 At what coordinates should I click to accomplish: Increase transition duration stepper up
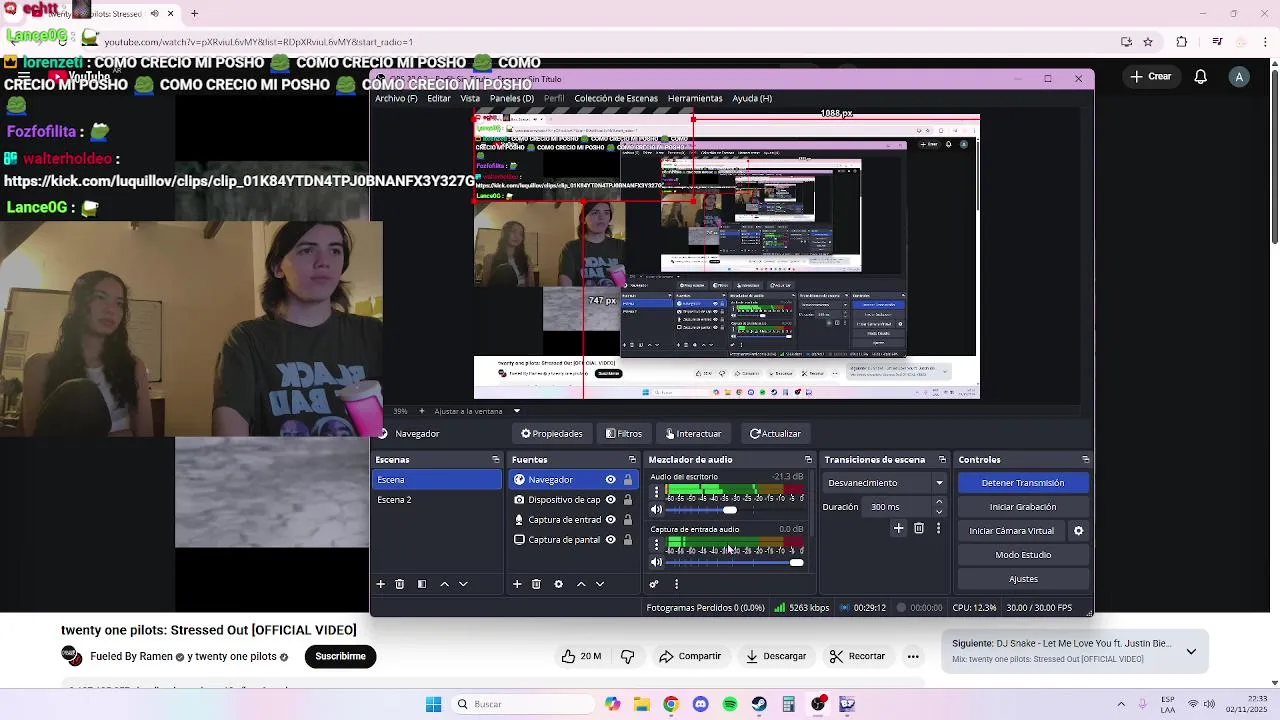click(938, 502)
